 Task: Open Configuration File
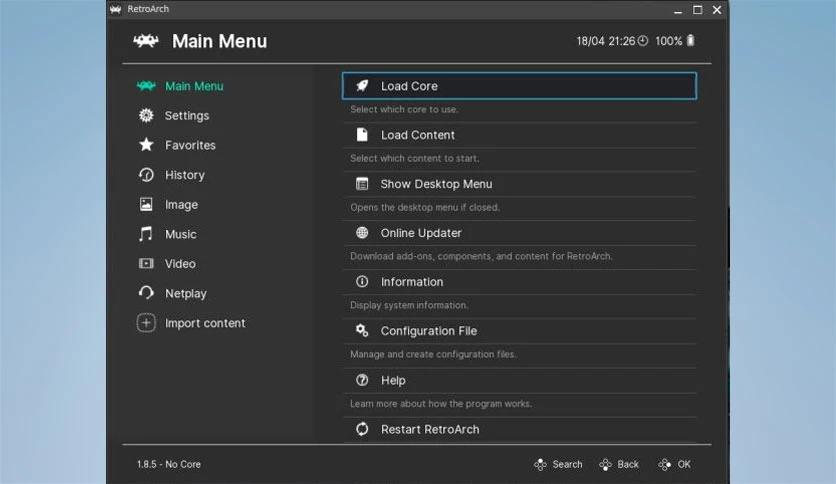click(x=519, y=331)
